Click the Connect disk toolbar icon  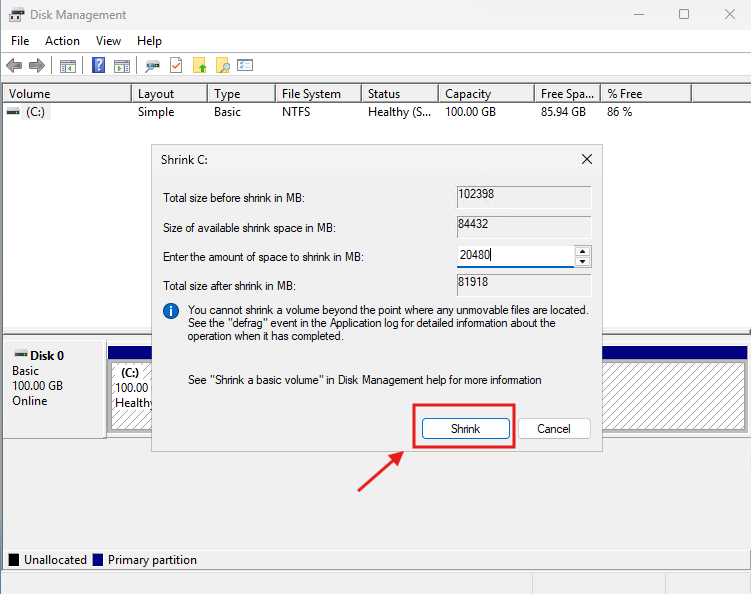point(153,66)
